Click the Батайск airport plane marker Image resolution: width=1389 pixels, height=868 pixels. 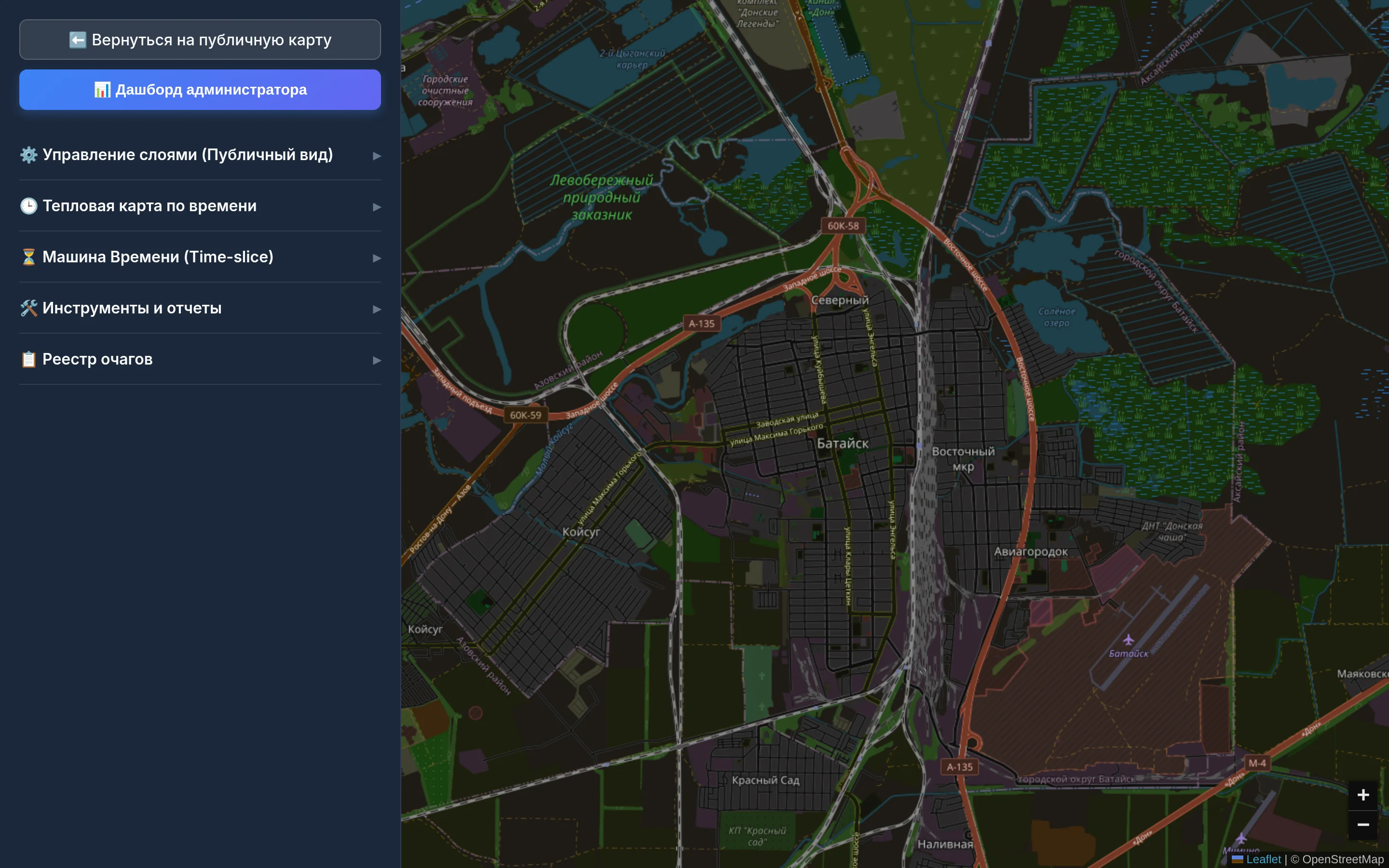tap(1129, 639)
